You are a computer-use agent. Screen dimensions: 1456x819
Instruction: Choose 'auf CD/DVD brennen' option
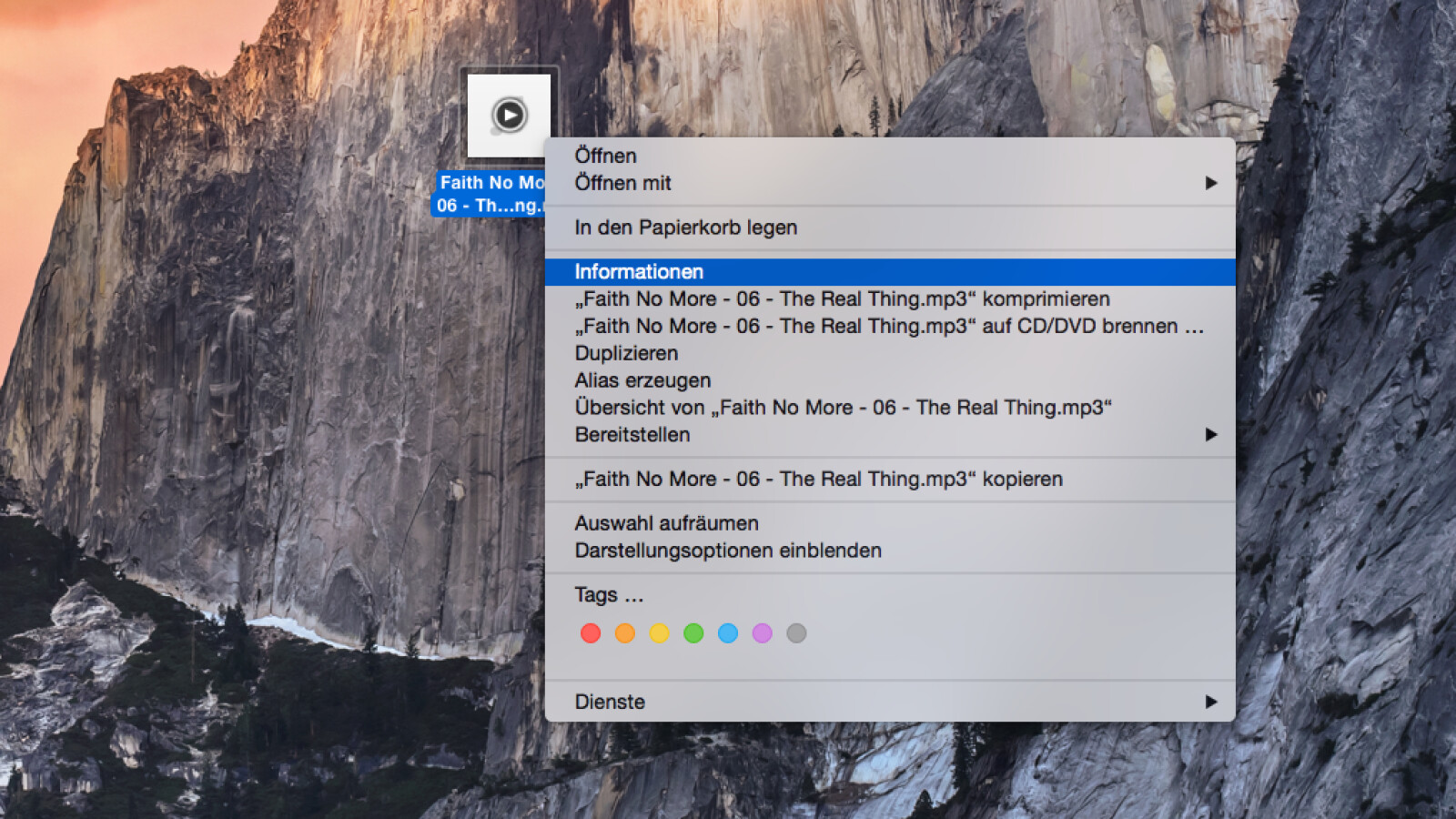pyautogui.click(x=888, y=327)
